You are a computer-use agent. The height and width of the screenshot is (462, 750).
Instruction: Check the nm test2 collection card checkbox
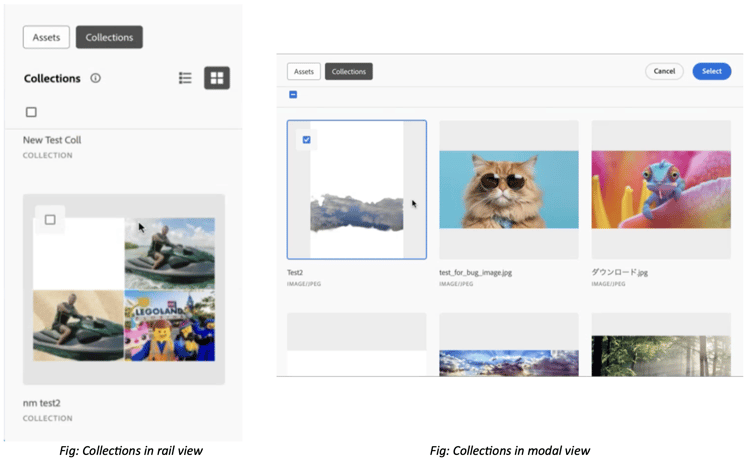tap(50, 220)
